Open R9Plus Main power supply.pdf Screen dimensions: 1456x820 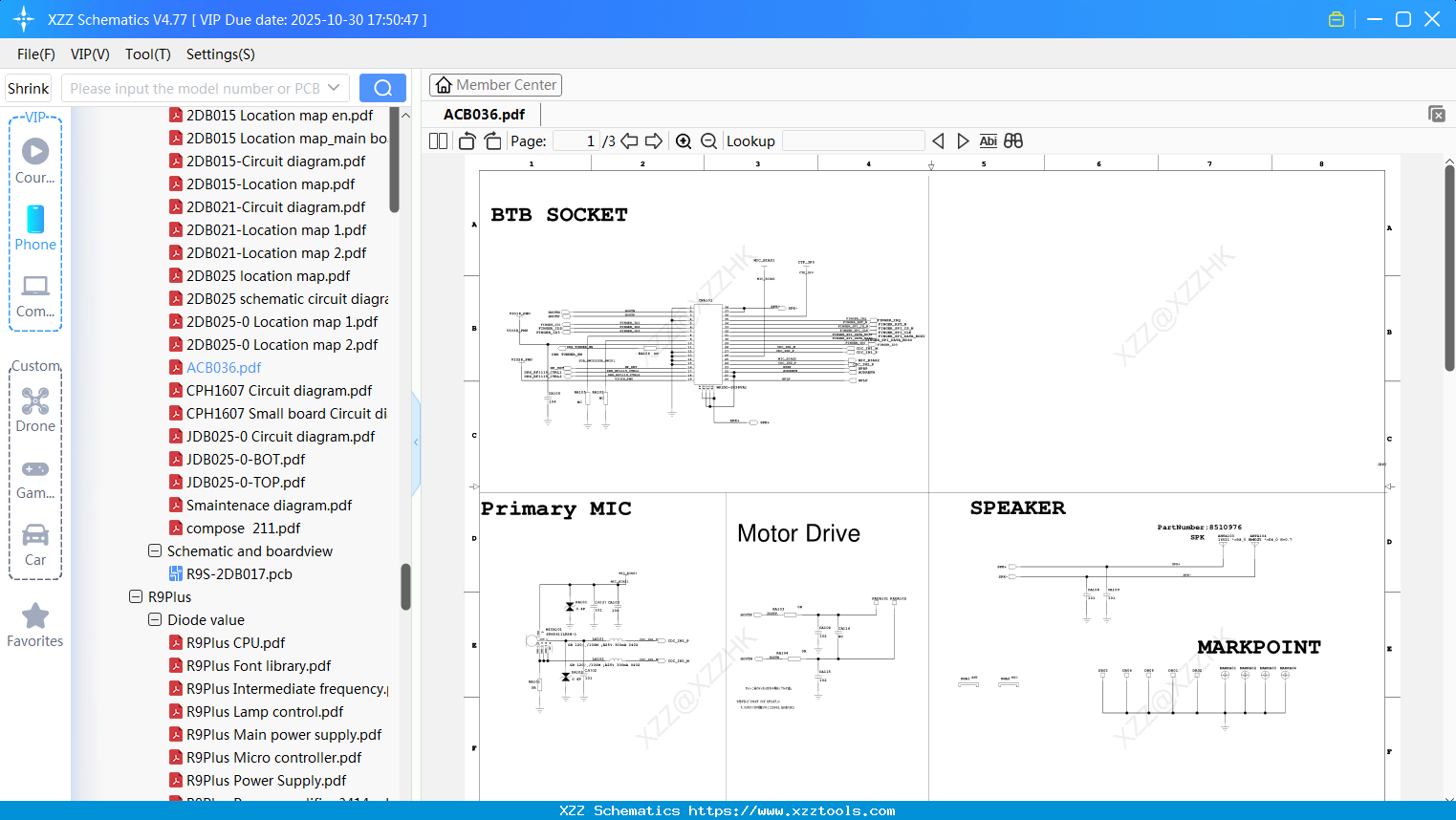click(x=284, y=735)
